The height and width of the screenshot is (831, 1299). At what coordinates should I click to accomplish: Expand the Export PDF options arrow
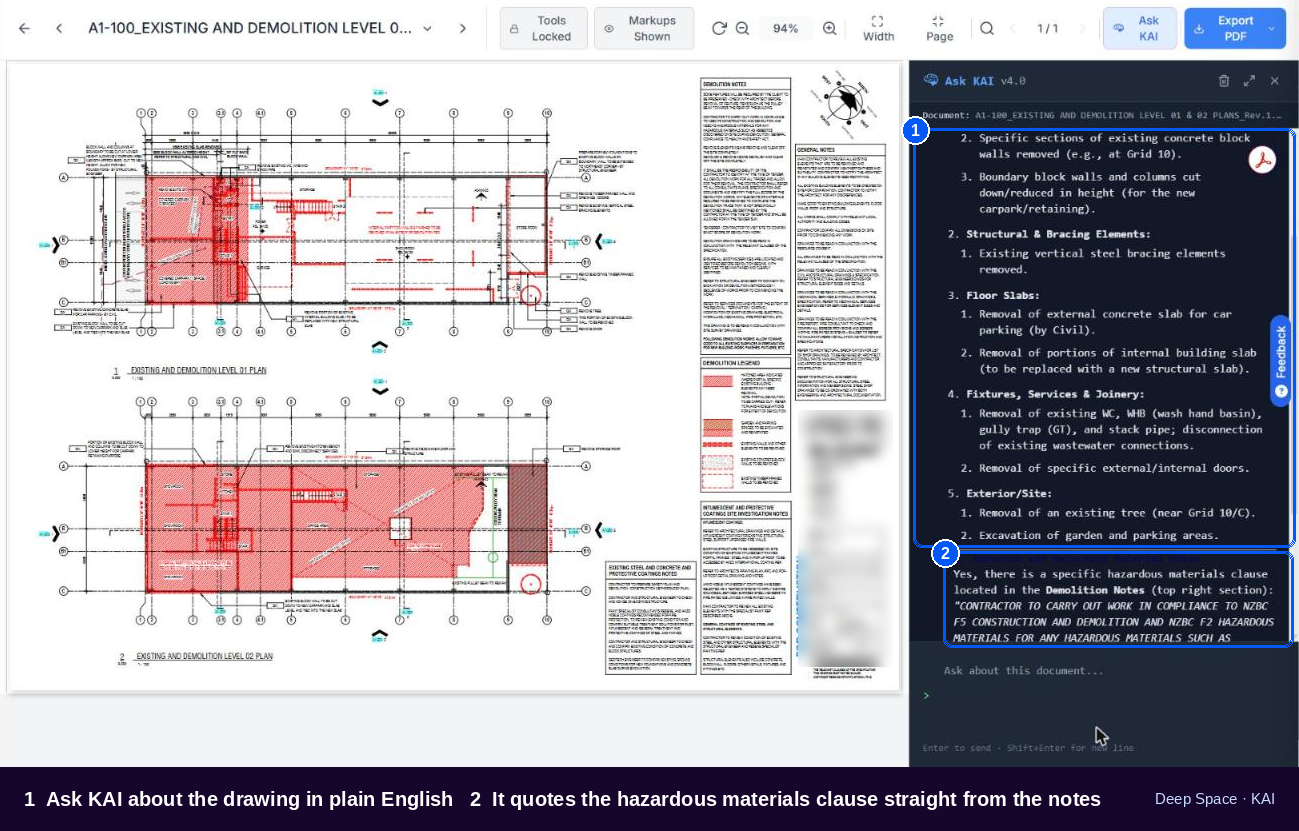click(1272, 28)
